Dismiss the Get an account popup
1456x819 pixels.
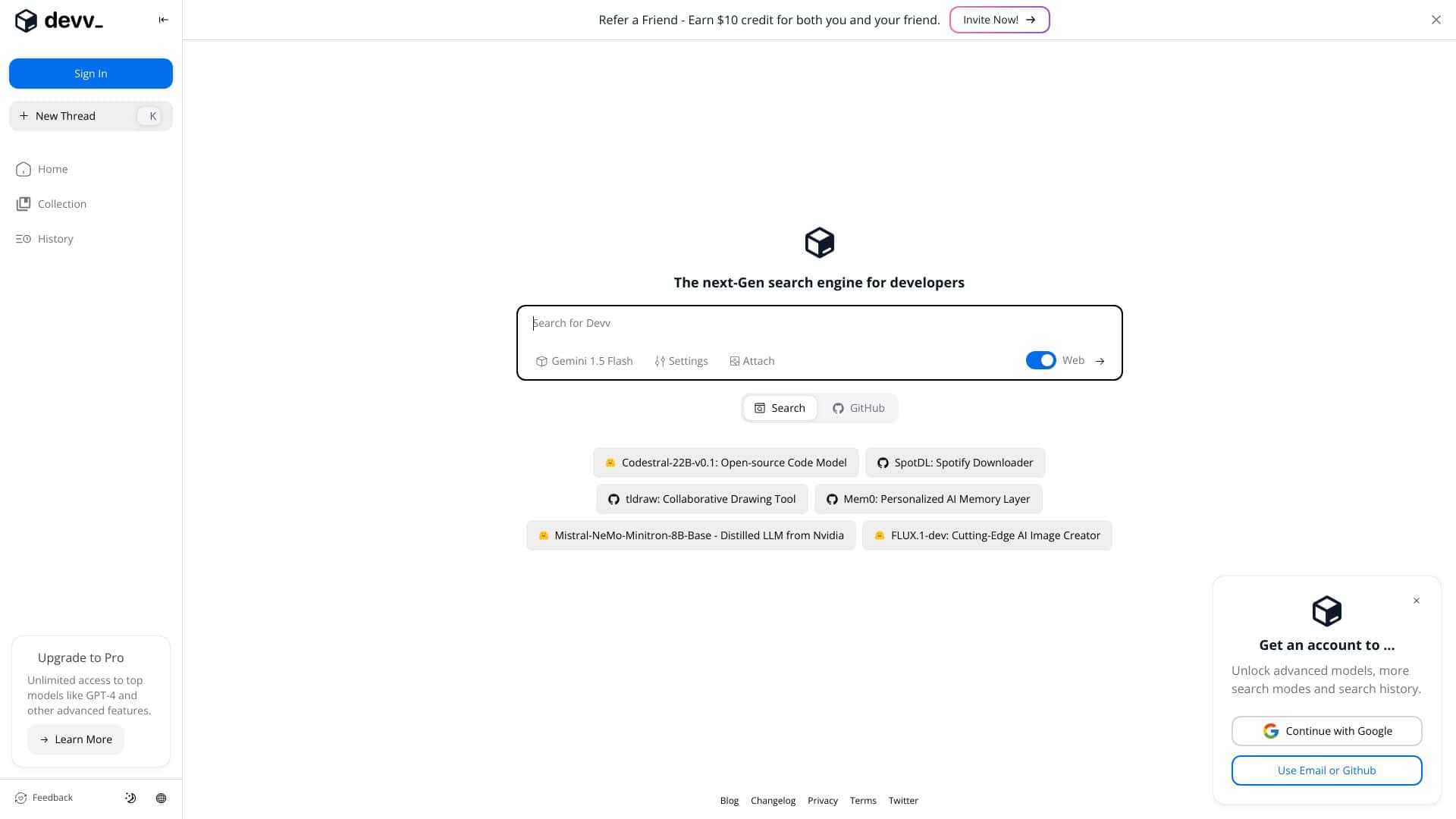(1416, 601)
